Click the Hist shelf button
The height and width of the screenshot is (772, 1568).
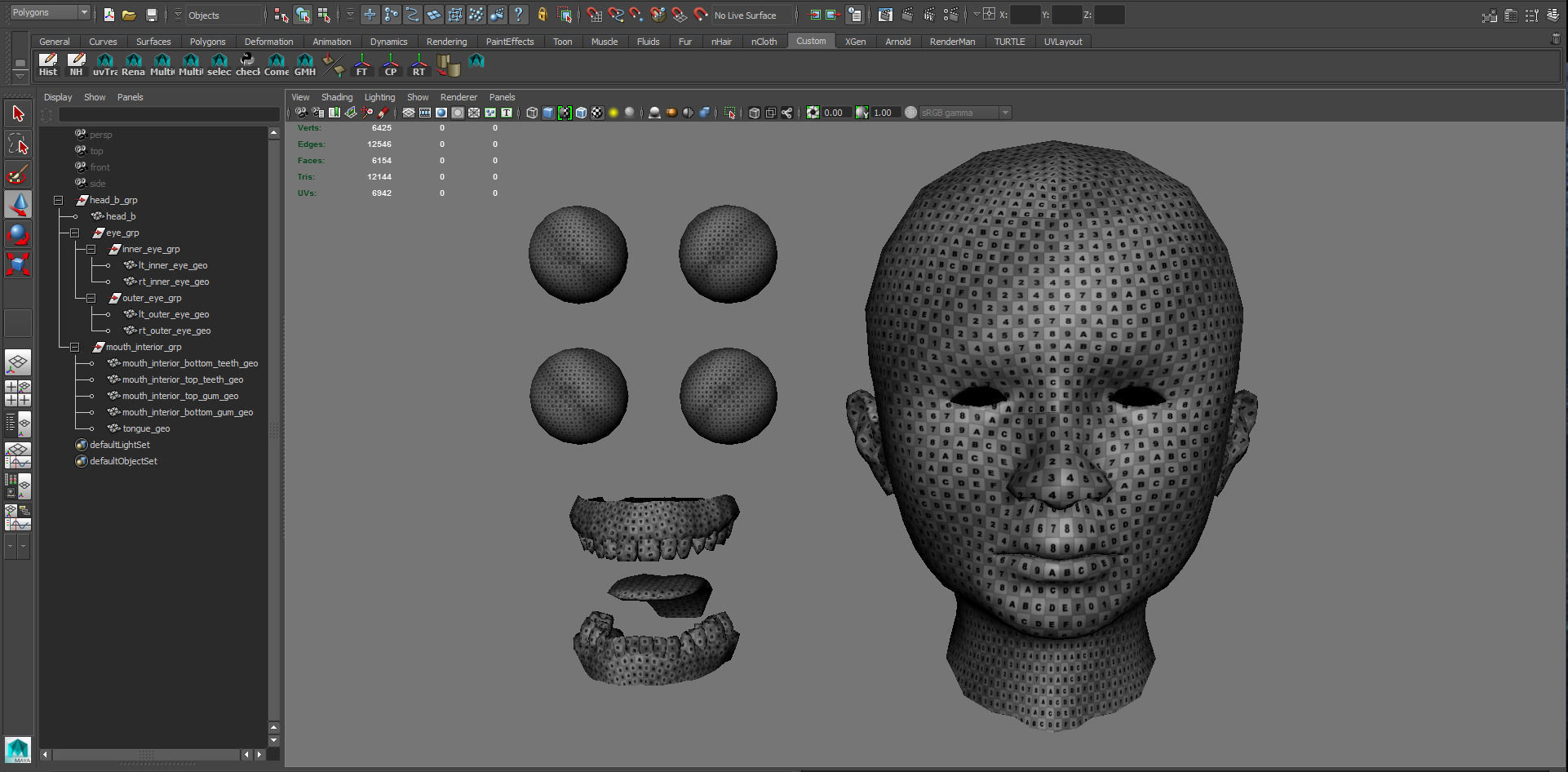(x=48, y=64)
